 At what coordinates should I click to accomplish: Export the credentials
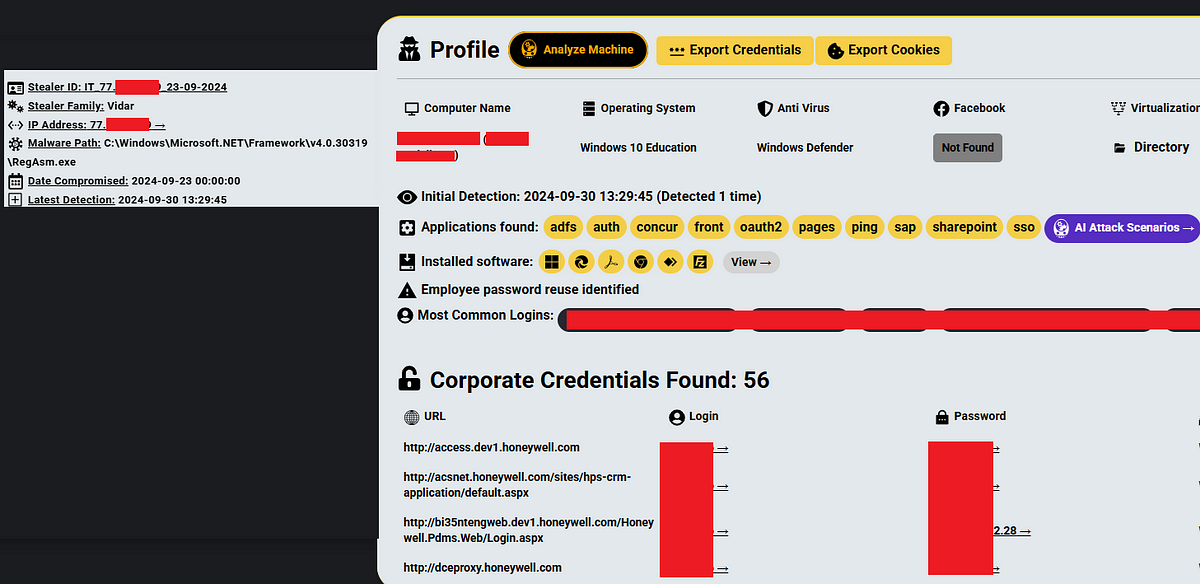coord(734,50)
